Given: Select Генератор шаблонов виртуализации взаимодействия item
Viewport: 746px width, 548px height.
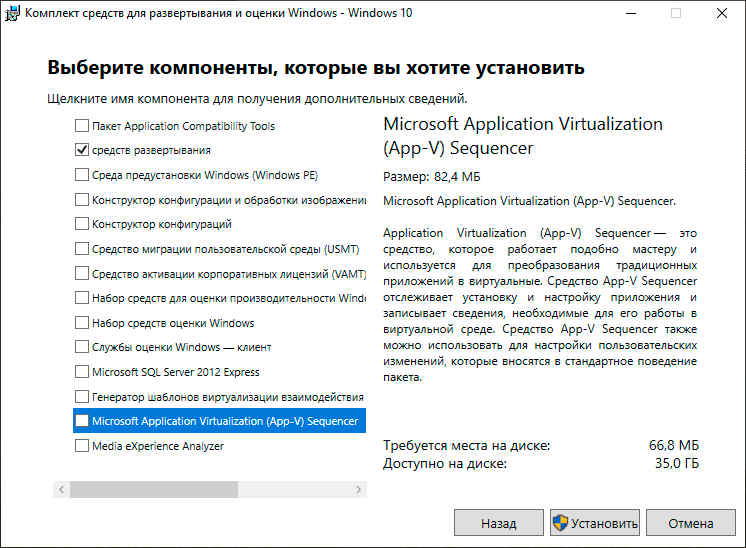Looking at the screenshot, I should pyautogui.click(x=228, y=397).
